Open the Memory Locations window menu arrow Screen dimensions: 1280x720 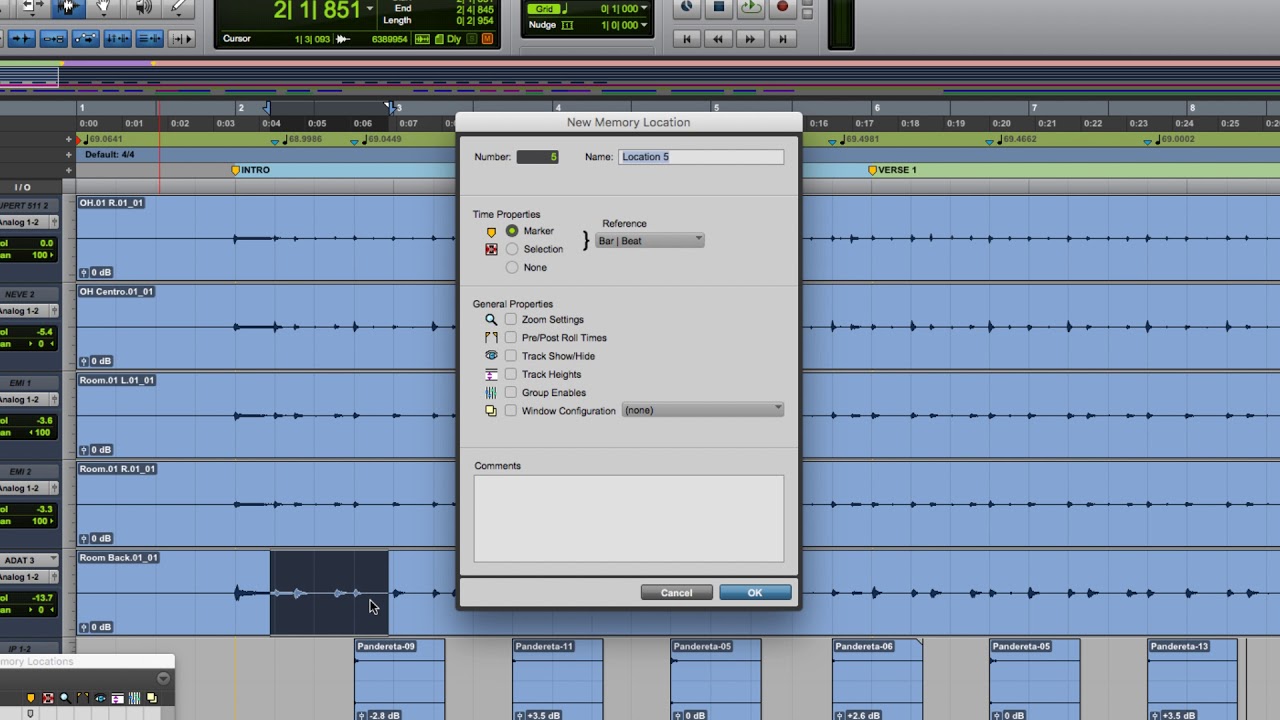coord(163,679)
